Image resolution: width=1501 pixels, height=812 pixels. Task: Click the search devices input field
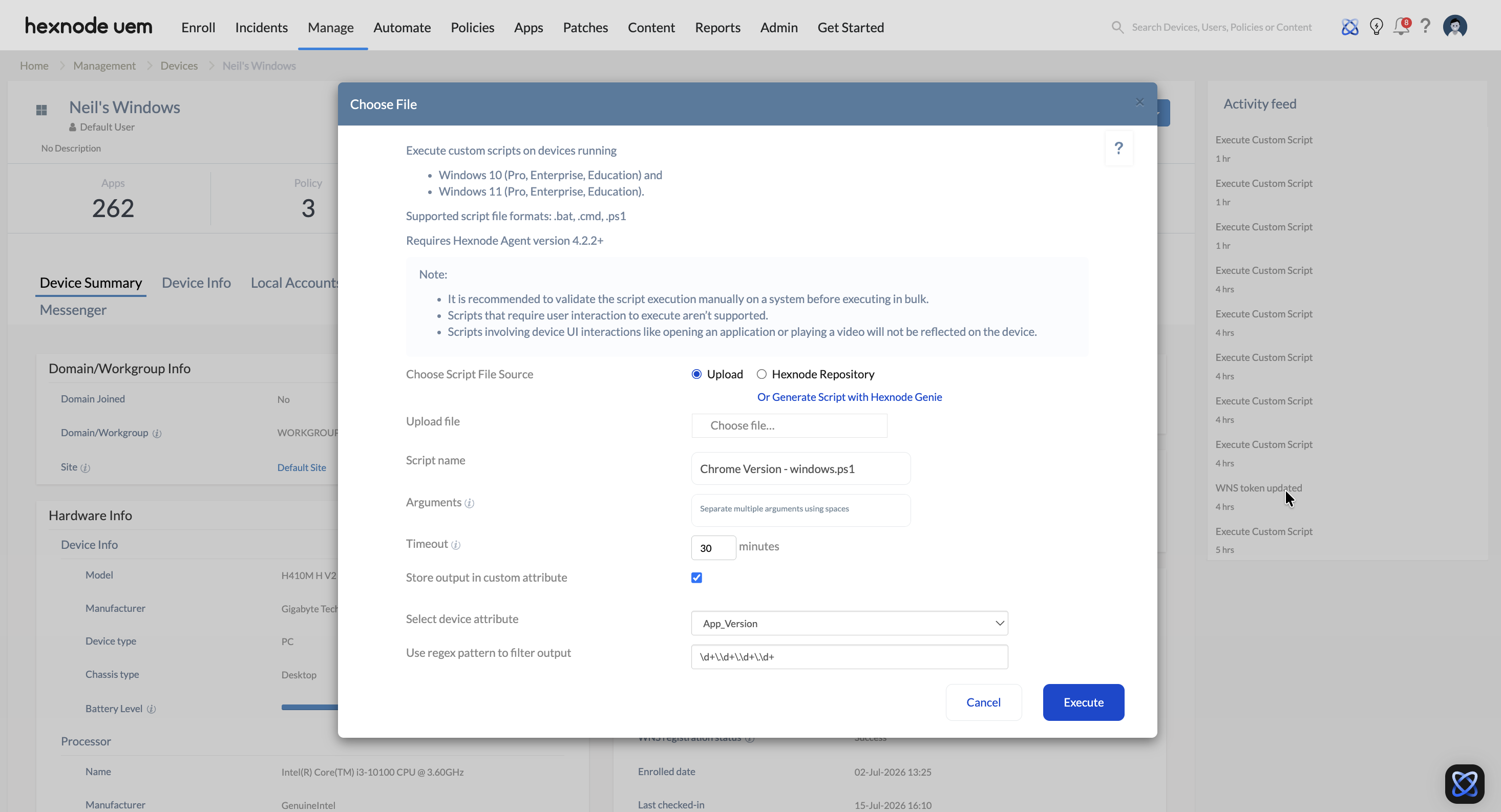coord(1221,27)
